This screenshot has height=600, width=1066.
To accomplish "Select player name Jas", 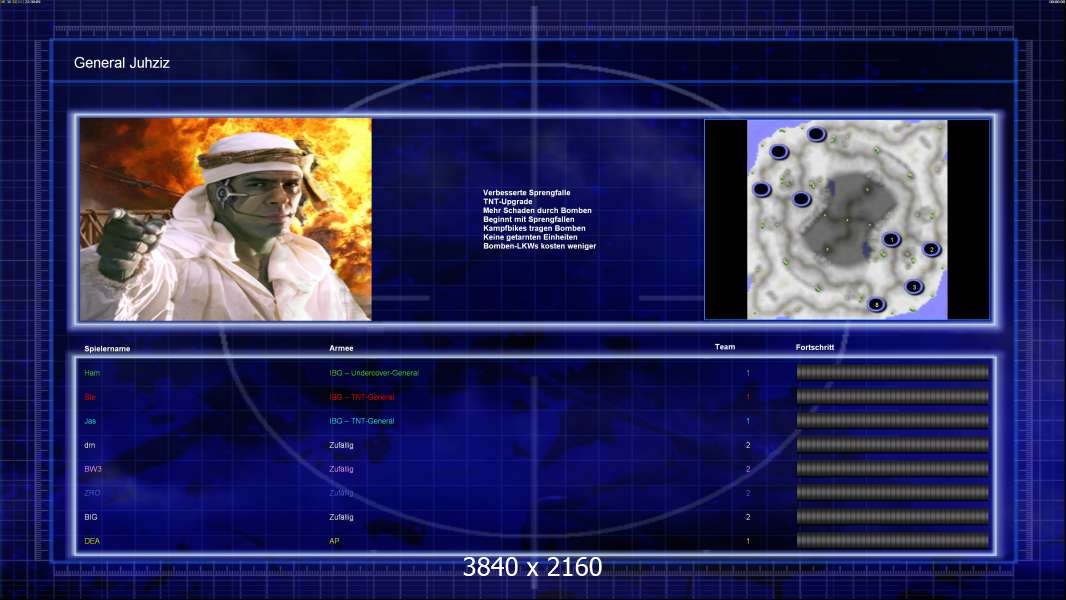I will coord(90,421).
